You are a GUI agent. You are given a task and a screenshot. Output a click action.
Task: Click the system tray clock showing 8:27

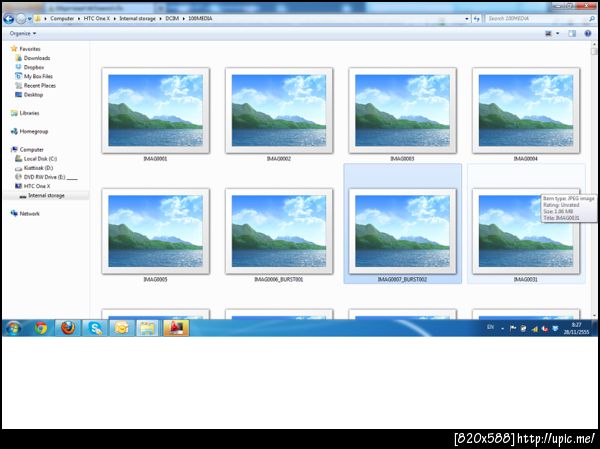[x=576, y=328]
